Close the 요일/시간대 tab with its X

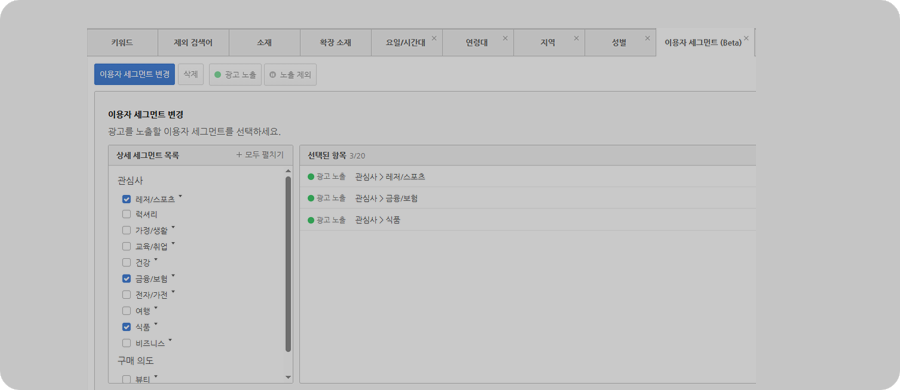point(434,38)
